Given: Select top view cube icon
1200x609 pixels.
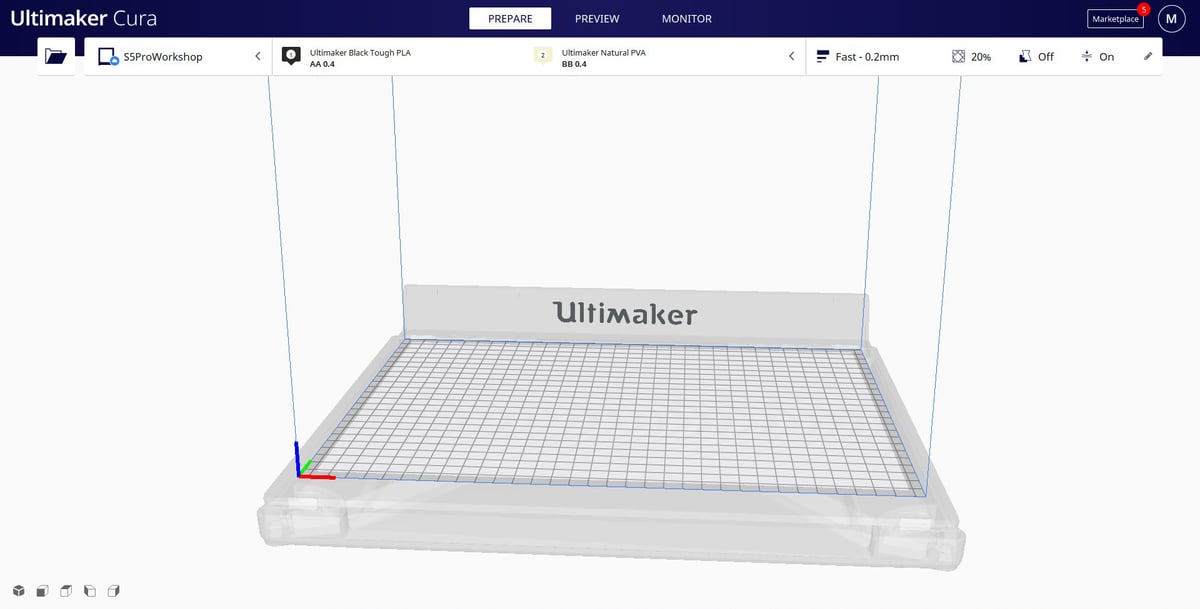Looking at the screenshot, I should coord(66,590).
